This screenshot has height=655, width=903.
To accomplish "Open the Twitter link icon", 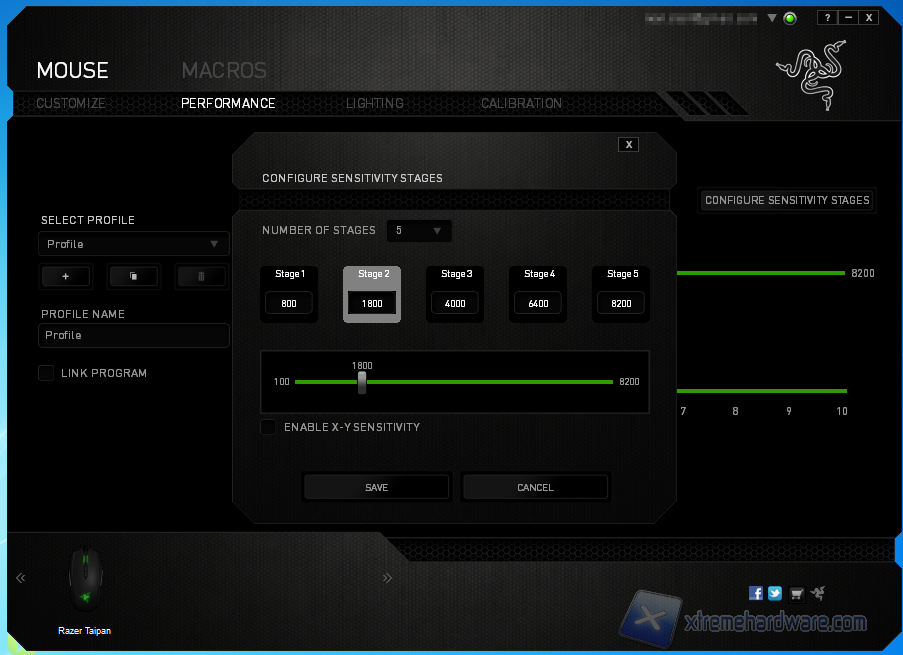I will click(775, 593).
